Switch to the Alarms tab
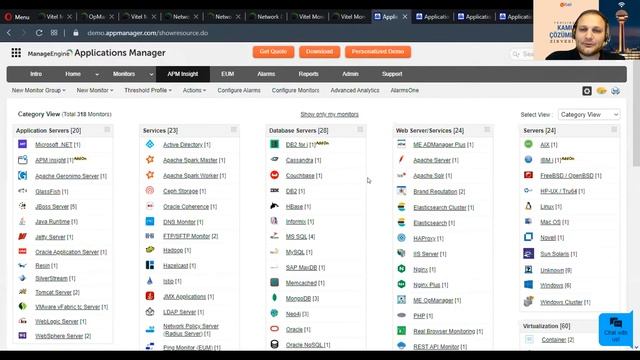This screenshot has height=360, width=640. pos(266,74)
